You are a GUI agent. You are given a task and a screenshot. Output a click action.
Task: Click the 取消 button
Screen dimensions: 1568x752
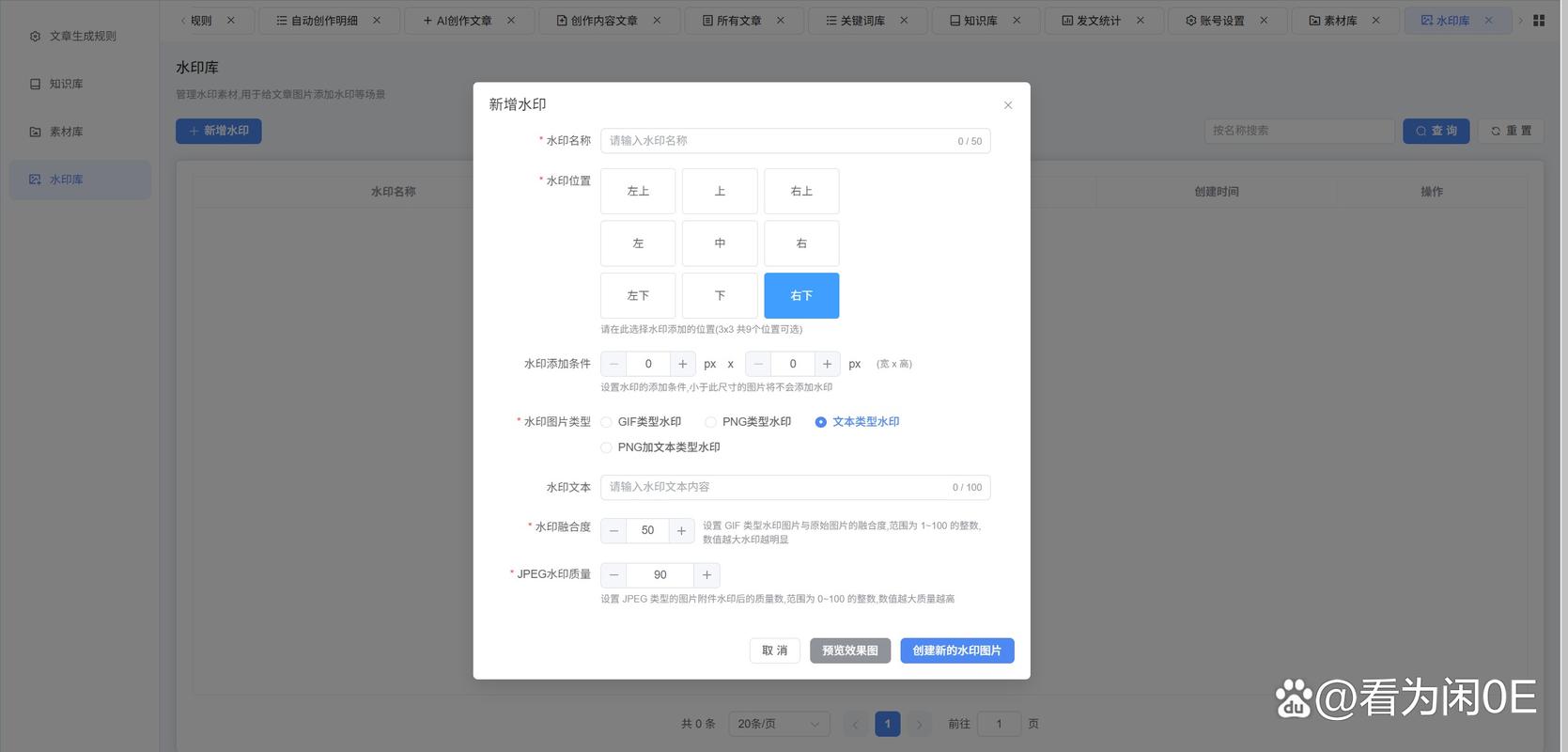point(775,650)
